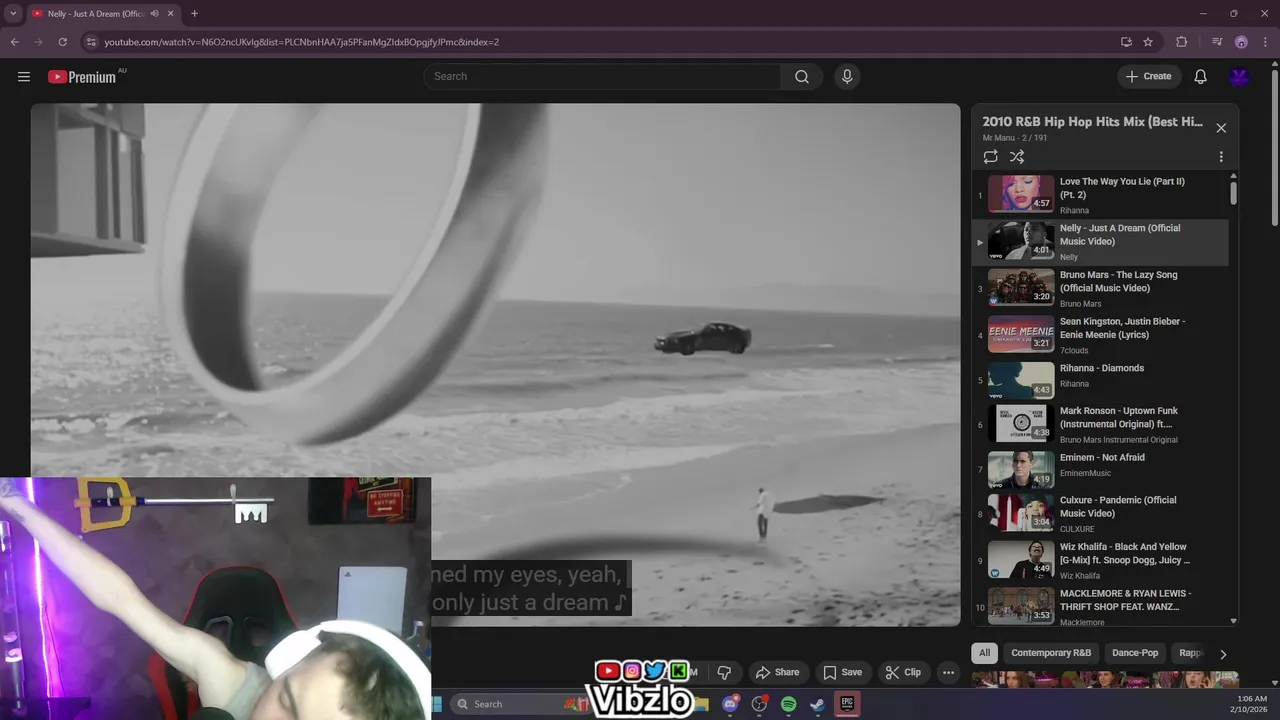Play Culxure - Pandemic video
Viewport: 1280px width, 720px height.
click(x=1100, y=514)
